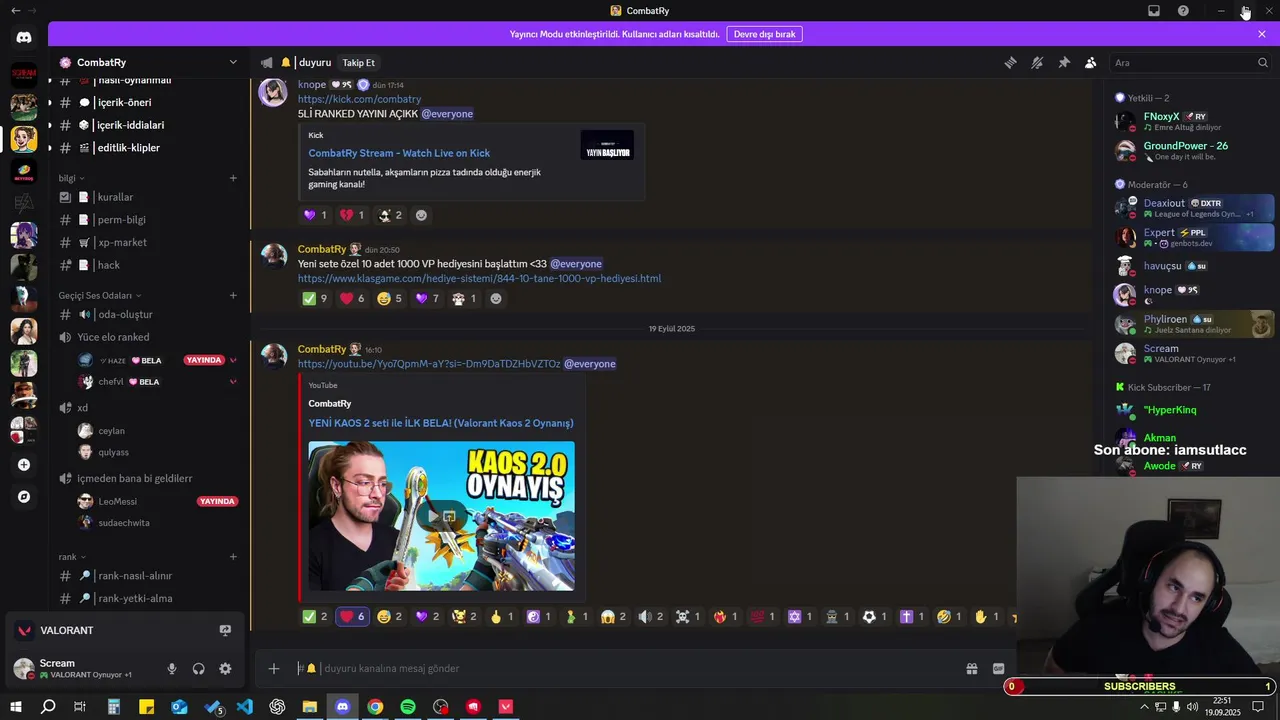Image resolution: width=1280 pixels, height=720 pixels.
Task: Open the klasgame.com hediye link
Action: click(x=479, y=278)
